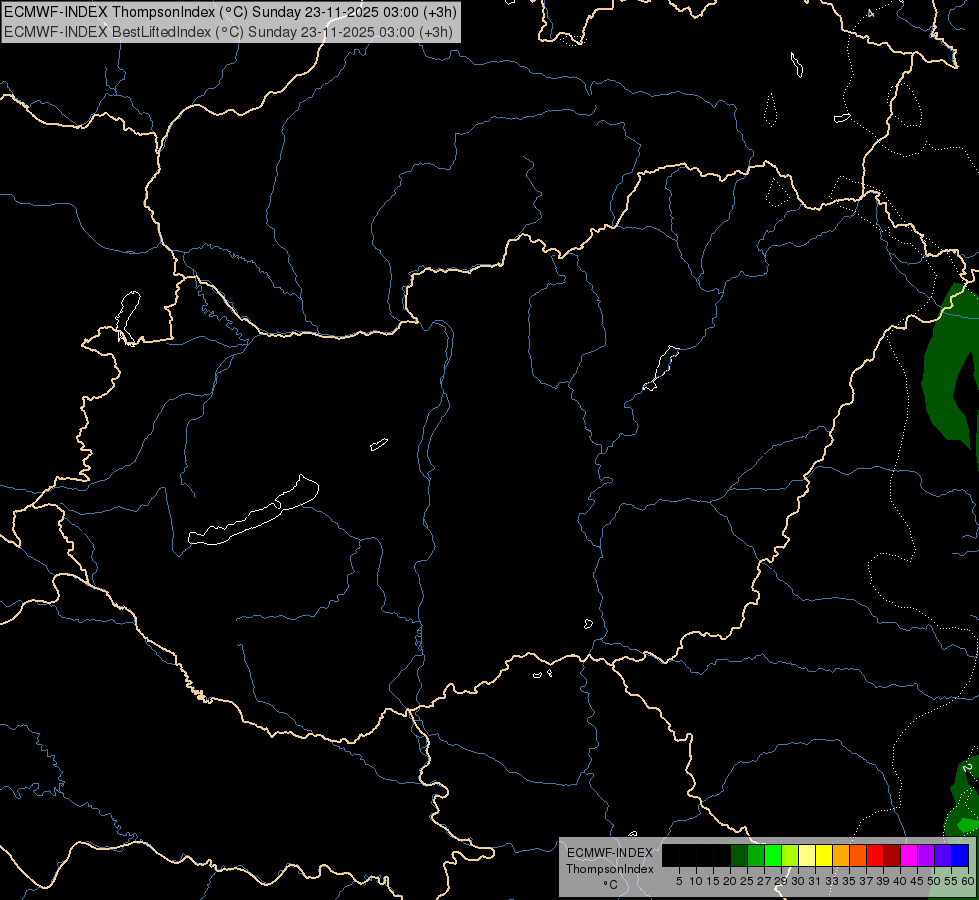Select the yellow 31–33 legend swatch
Viewport: 979px width, 900px height.
pyautogui.click(x=824, y=856)
